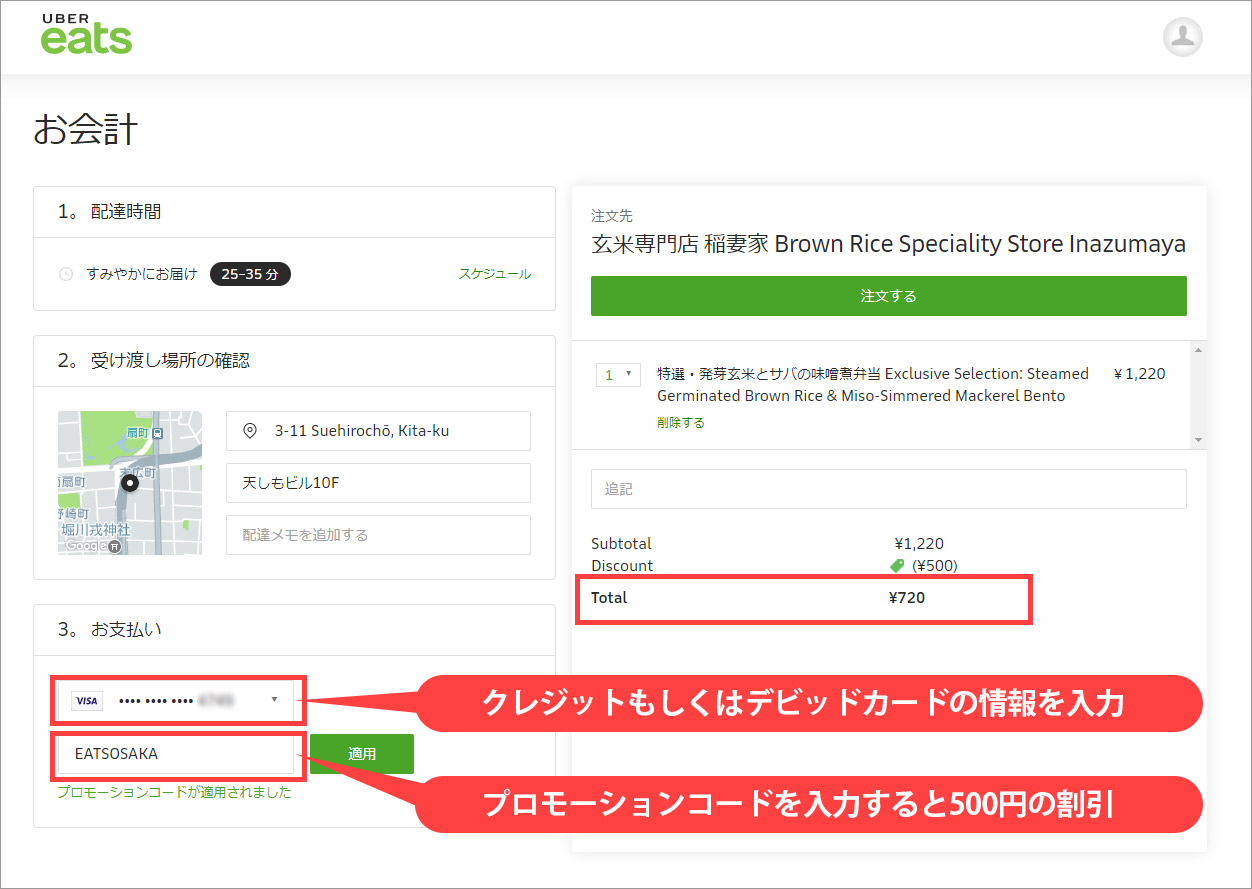
Task: Open the item quantity dropdown
Action: click(618, 375)
